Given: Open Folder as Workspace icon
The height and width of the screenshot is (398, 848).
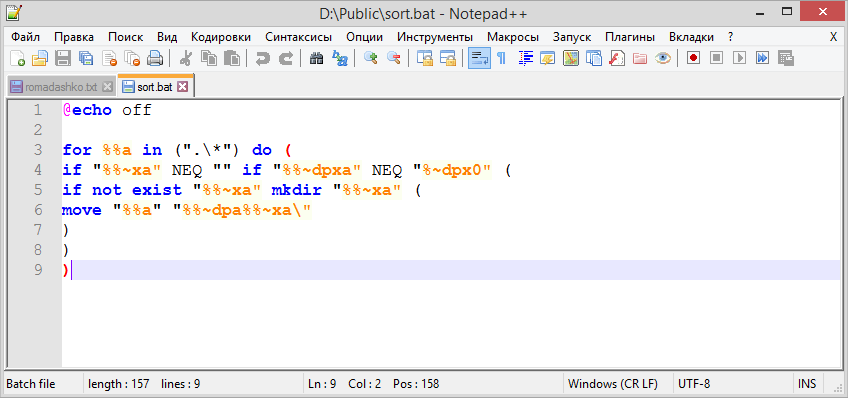Looking at the screenshot, I should (x=640, y=58).
